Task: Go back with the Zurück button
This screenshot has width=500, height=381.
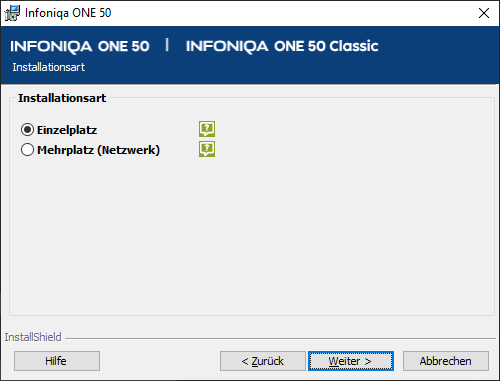Action: pyautogui.click(x=263, y=361)
